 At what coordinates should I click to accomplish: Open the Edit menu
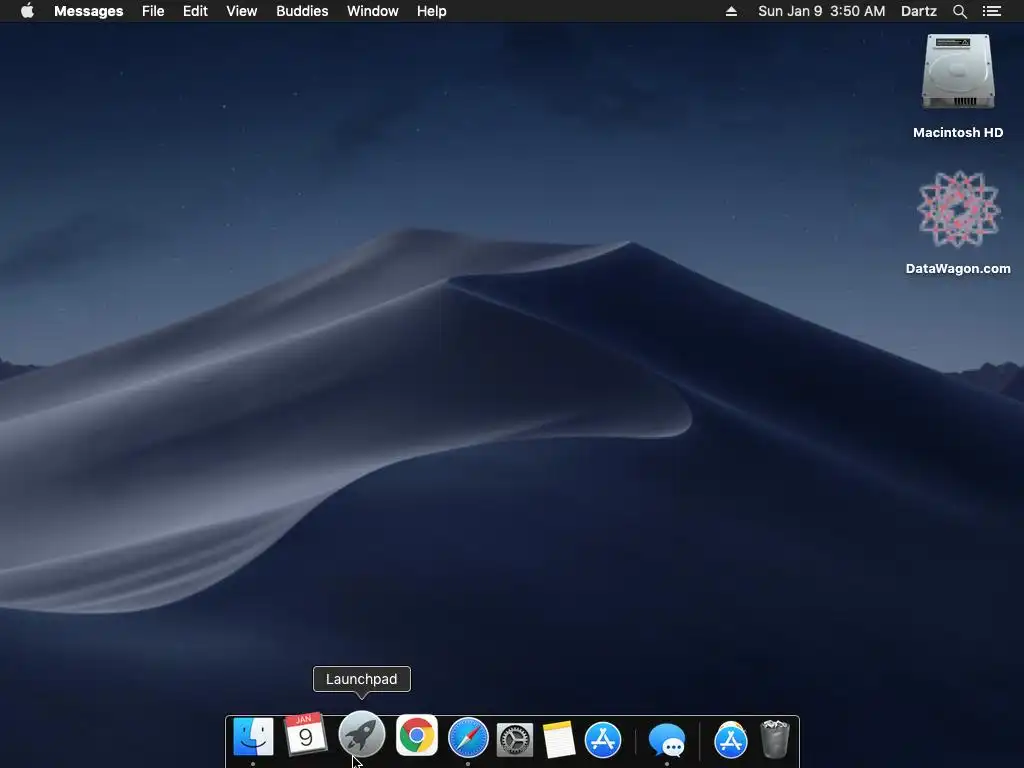click(195, 11)
